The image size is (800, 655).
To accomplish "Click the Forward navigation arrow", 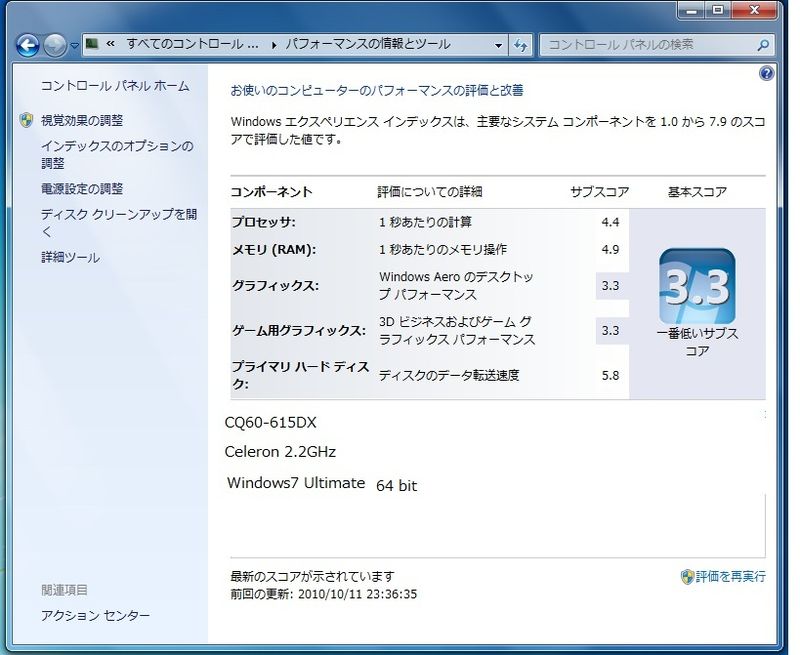I will 55,45.
